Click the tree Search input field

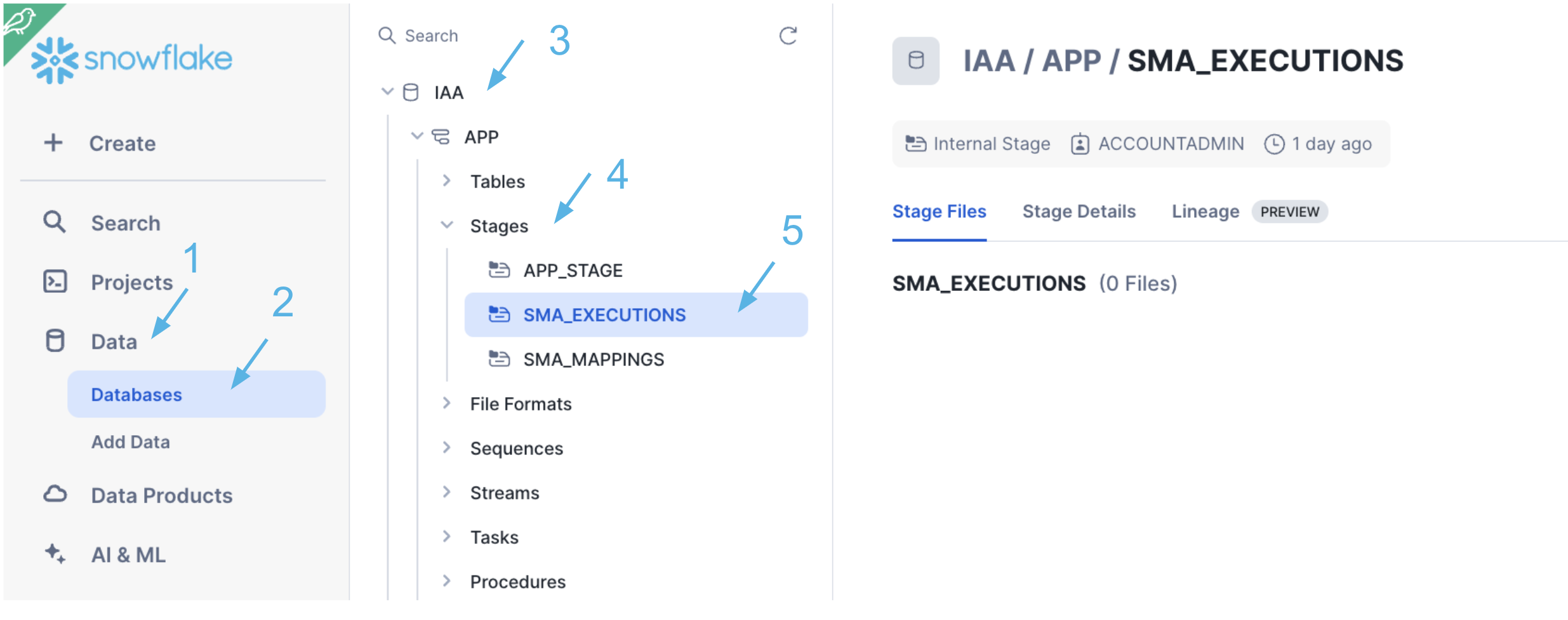coord(432,36)
